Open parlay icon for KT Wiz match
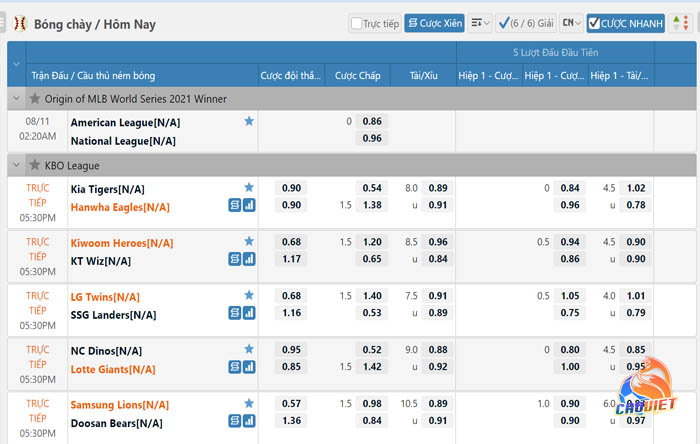 click(235, 259)
